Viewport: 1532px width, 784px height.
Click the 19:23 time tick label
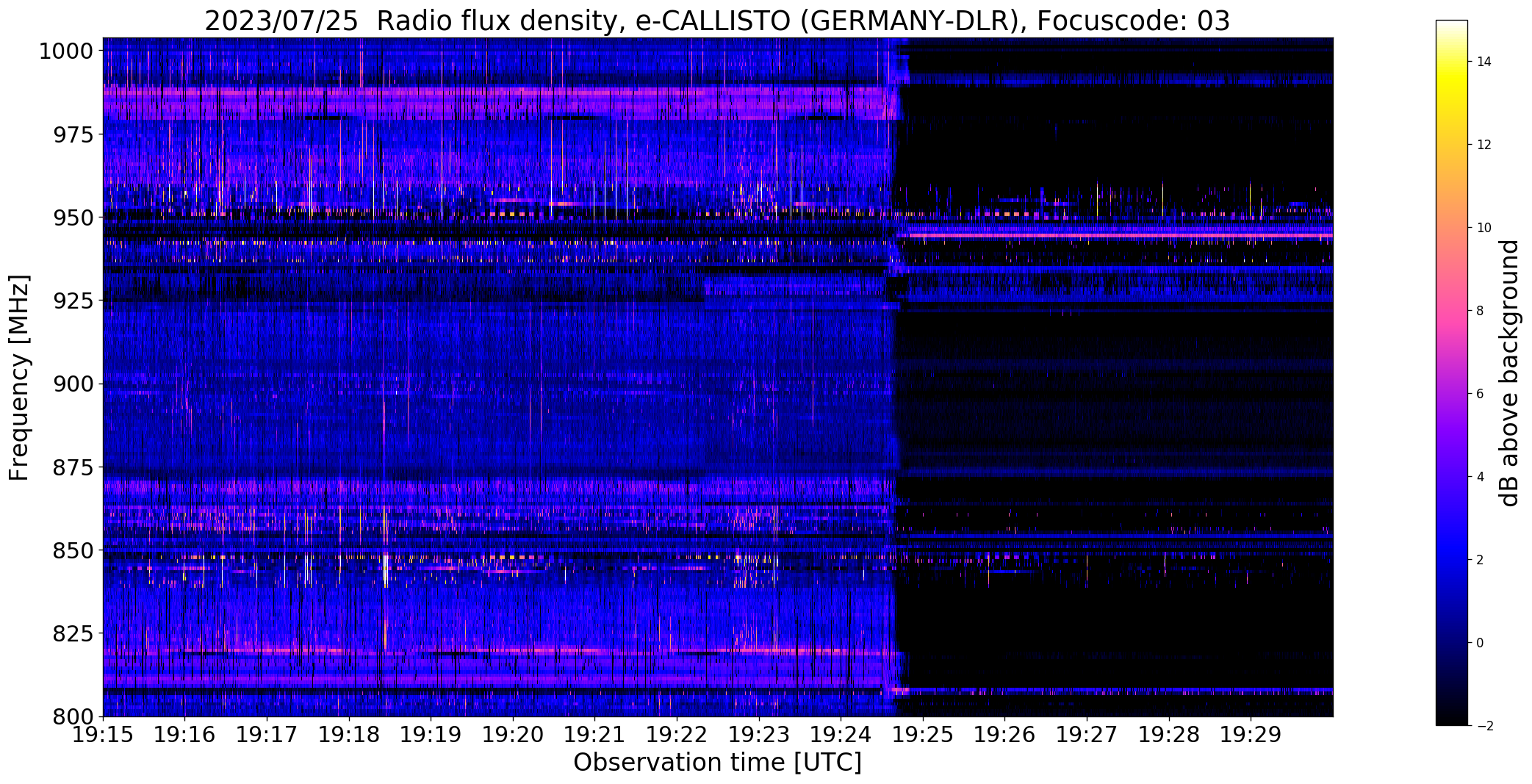point(759,734)
